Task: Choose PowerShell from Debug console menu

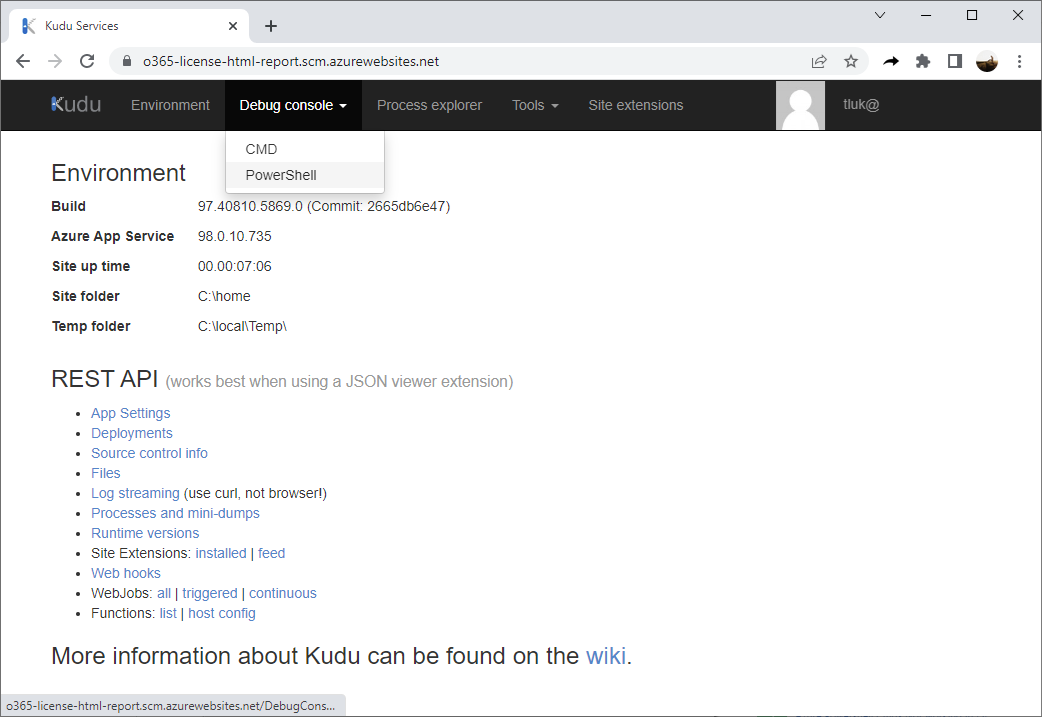Action: (x=304, y=175)
